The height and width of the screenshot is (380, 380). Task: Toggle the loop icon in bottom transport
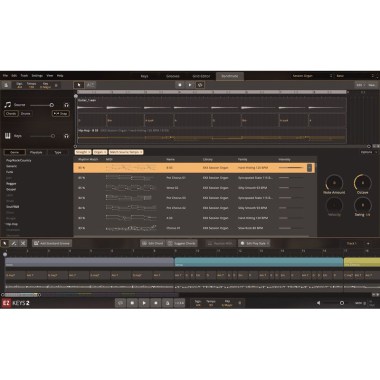pyautogui.click(x=120, y=303)
